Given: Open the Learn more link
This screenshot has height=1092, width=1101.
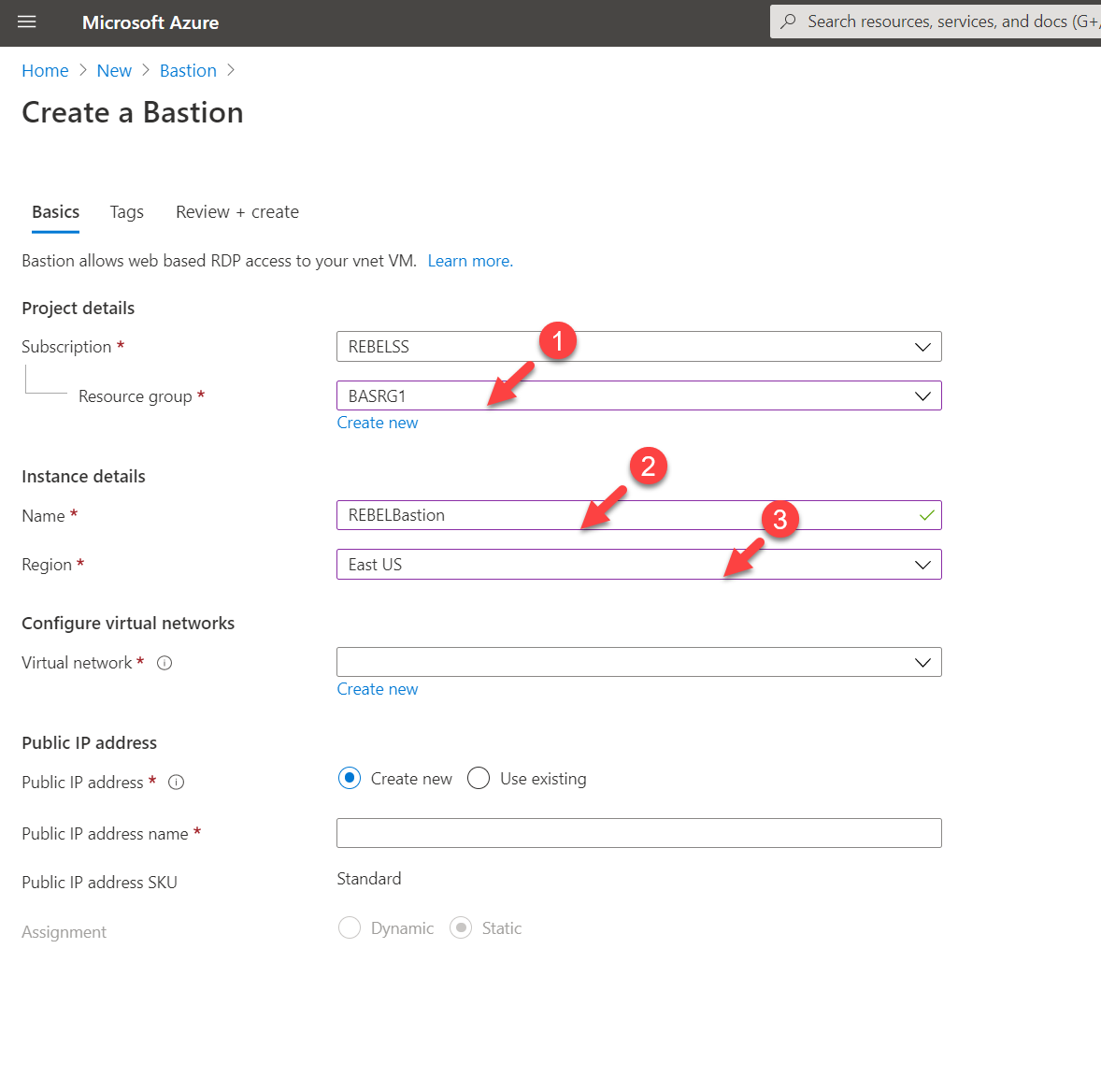Looking at the screenshot, I should [470, 261].
